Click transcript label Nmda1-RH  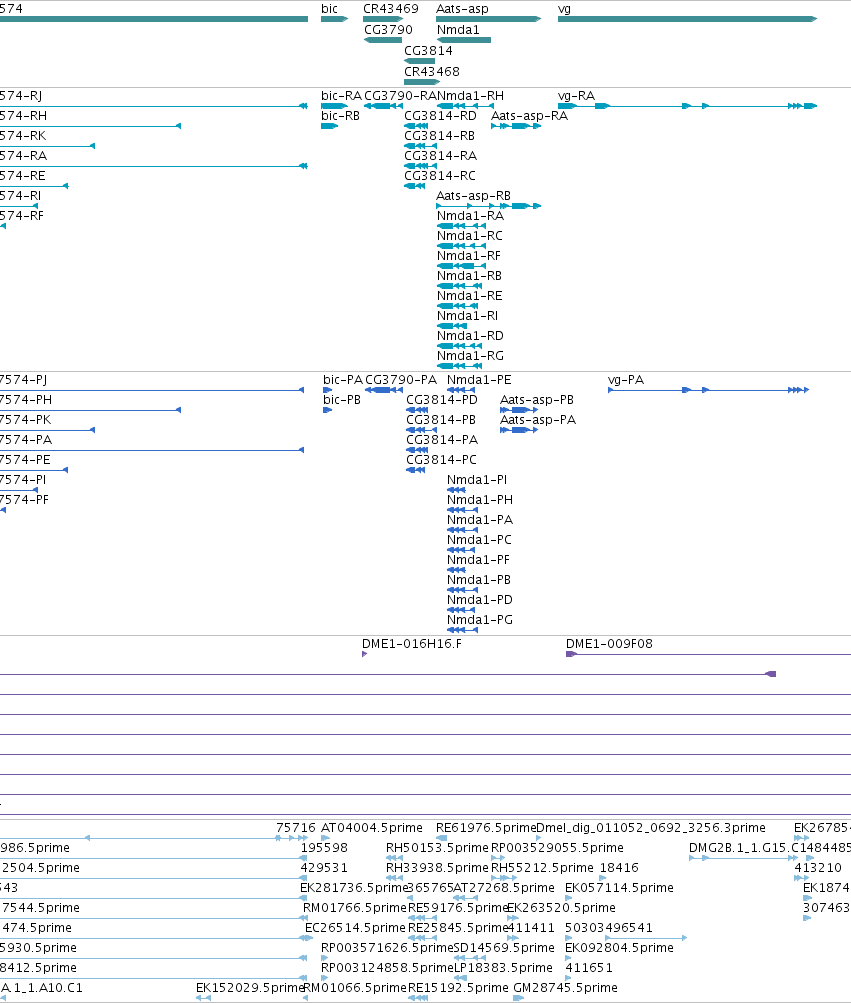tap(470, 96)
